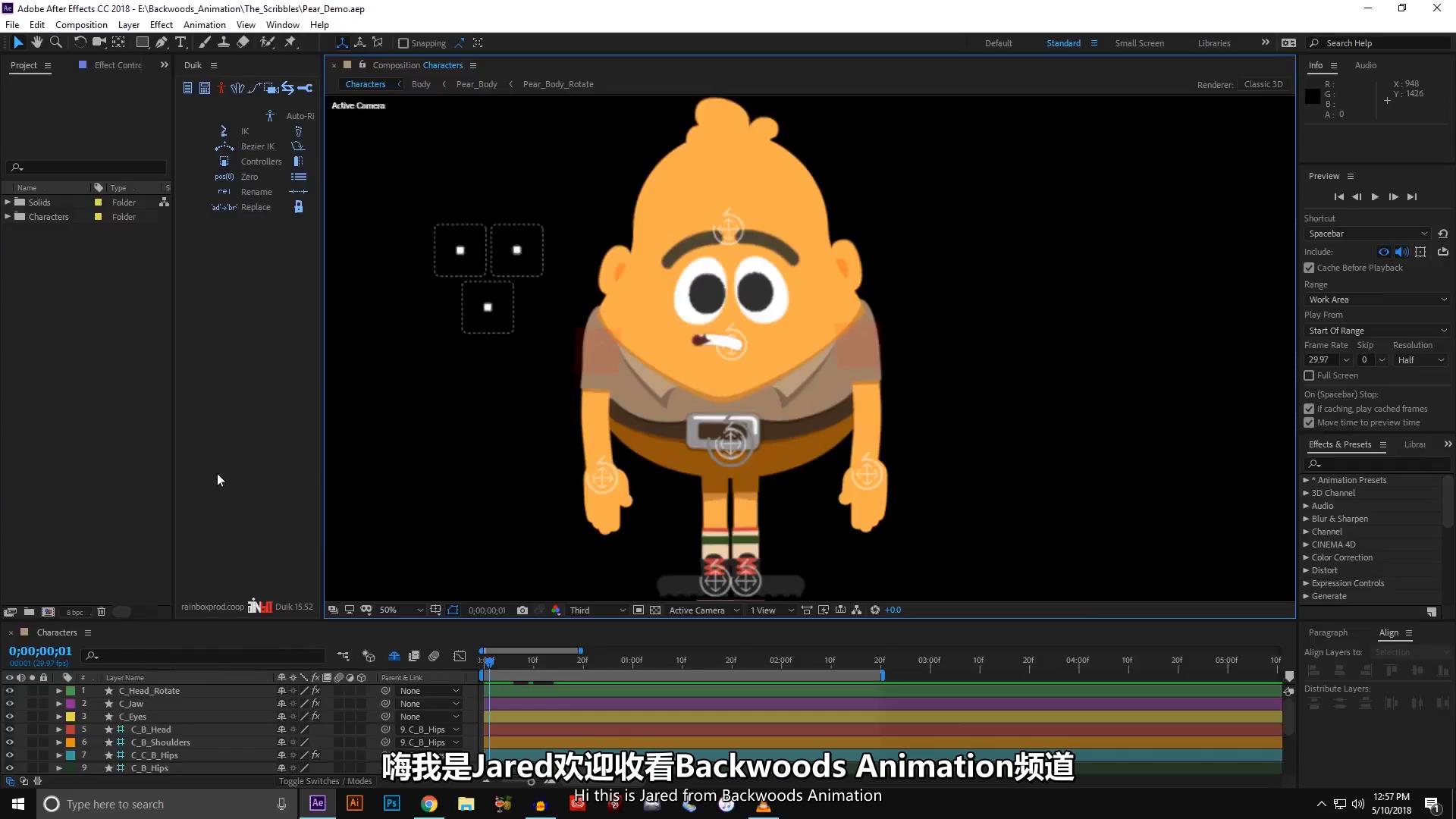Take a snapshot with camera icon
Viewport: 1456px width, 819px height.
[x=522, y=610]
